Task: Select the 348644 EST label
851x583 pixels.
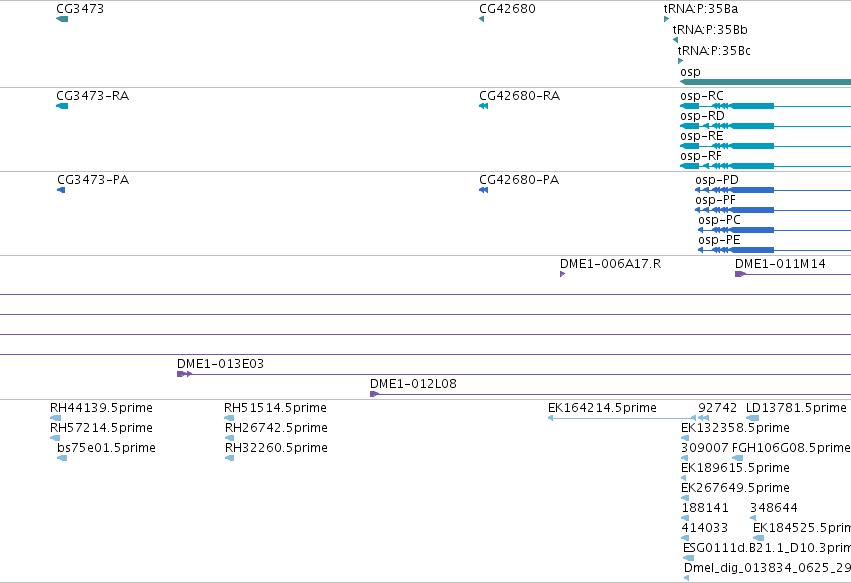Action: click(773, 508)
